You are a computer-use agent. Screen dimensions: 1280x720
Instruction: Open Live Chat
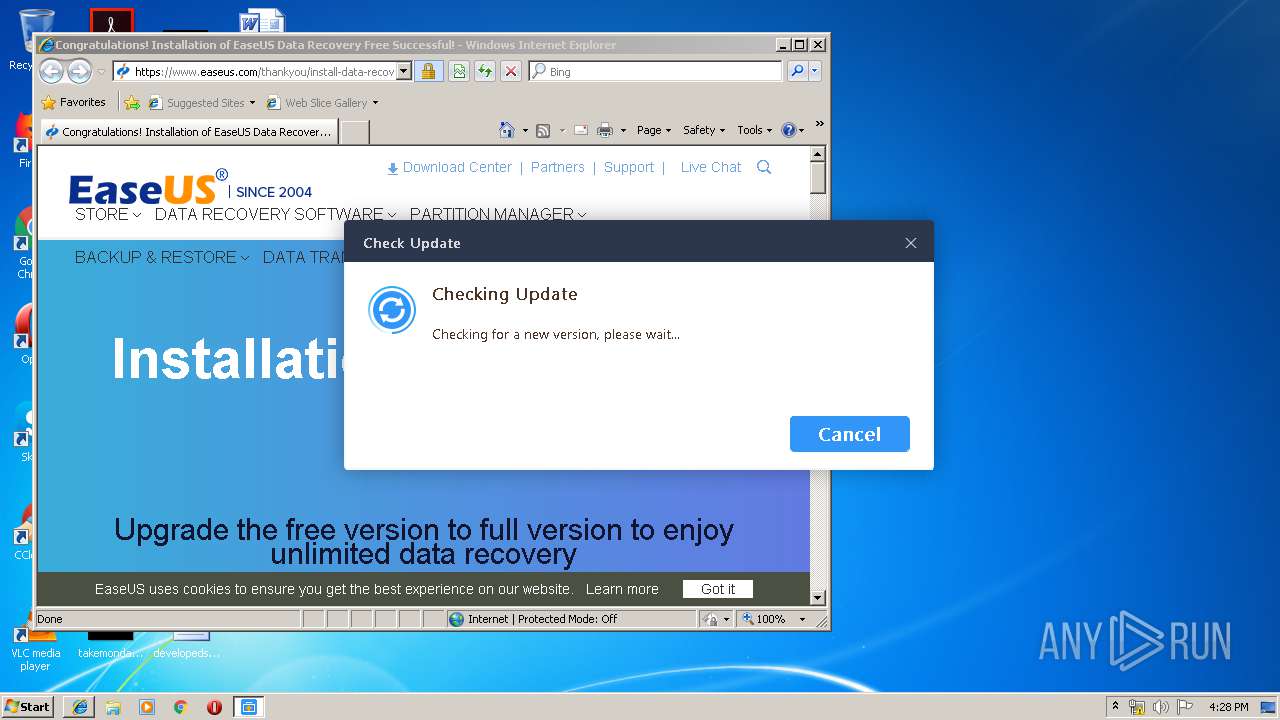point(711,167)
